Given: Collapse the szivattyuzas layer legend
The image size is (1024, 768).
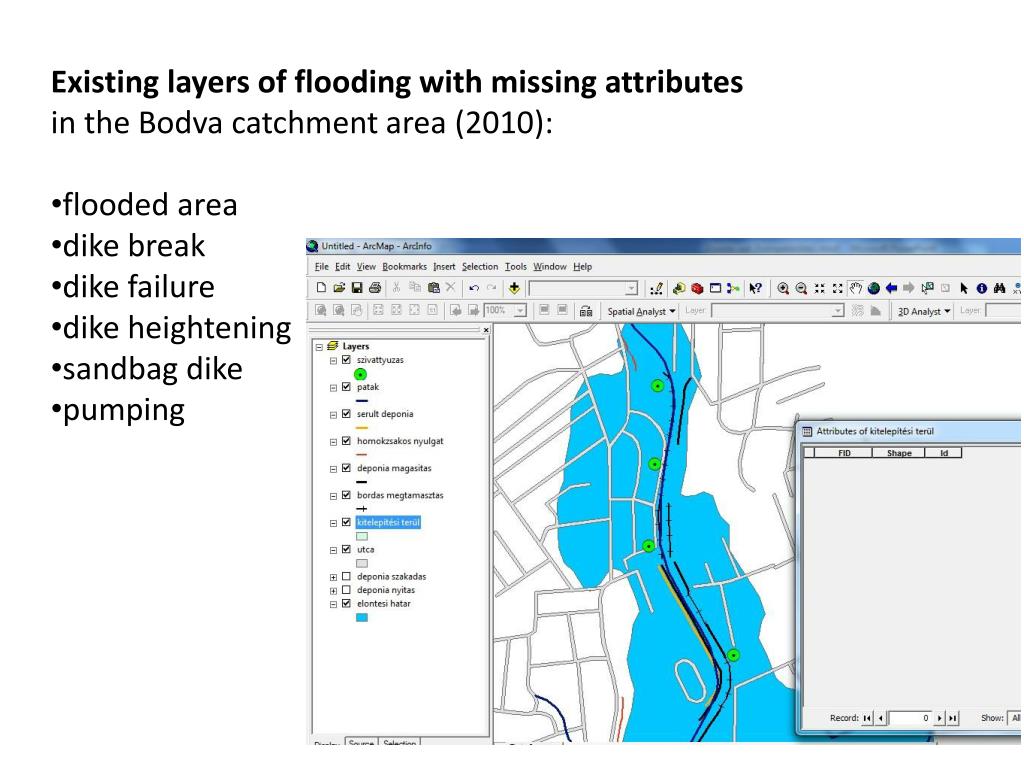Looking at the screenshot, I should tap(333, 360).
